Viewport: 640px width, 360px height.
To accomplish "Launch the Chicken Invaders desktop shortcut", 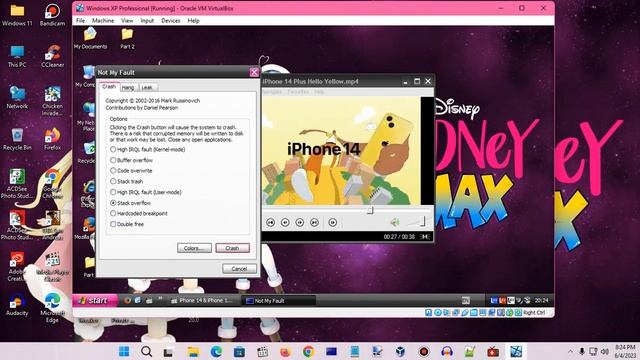I will 52,101.
